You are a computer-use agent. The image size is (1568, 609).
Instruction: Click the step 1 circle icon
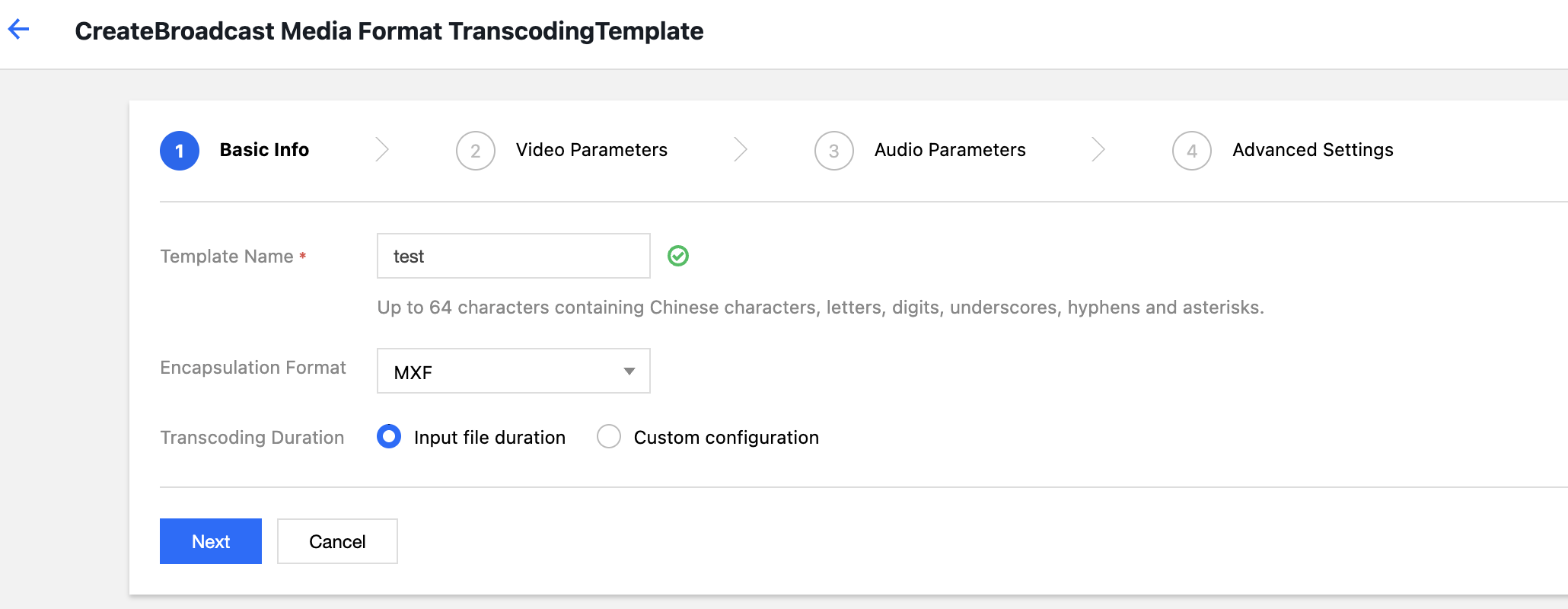pyautogui.click(x=180, y=151)
